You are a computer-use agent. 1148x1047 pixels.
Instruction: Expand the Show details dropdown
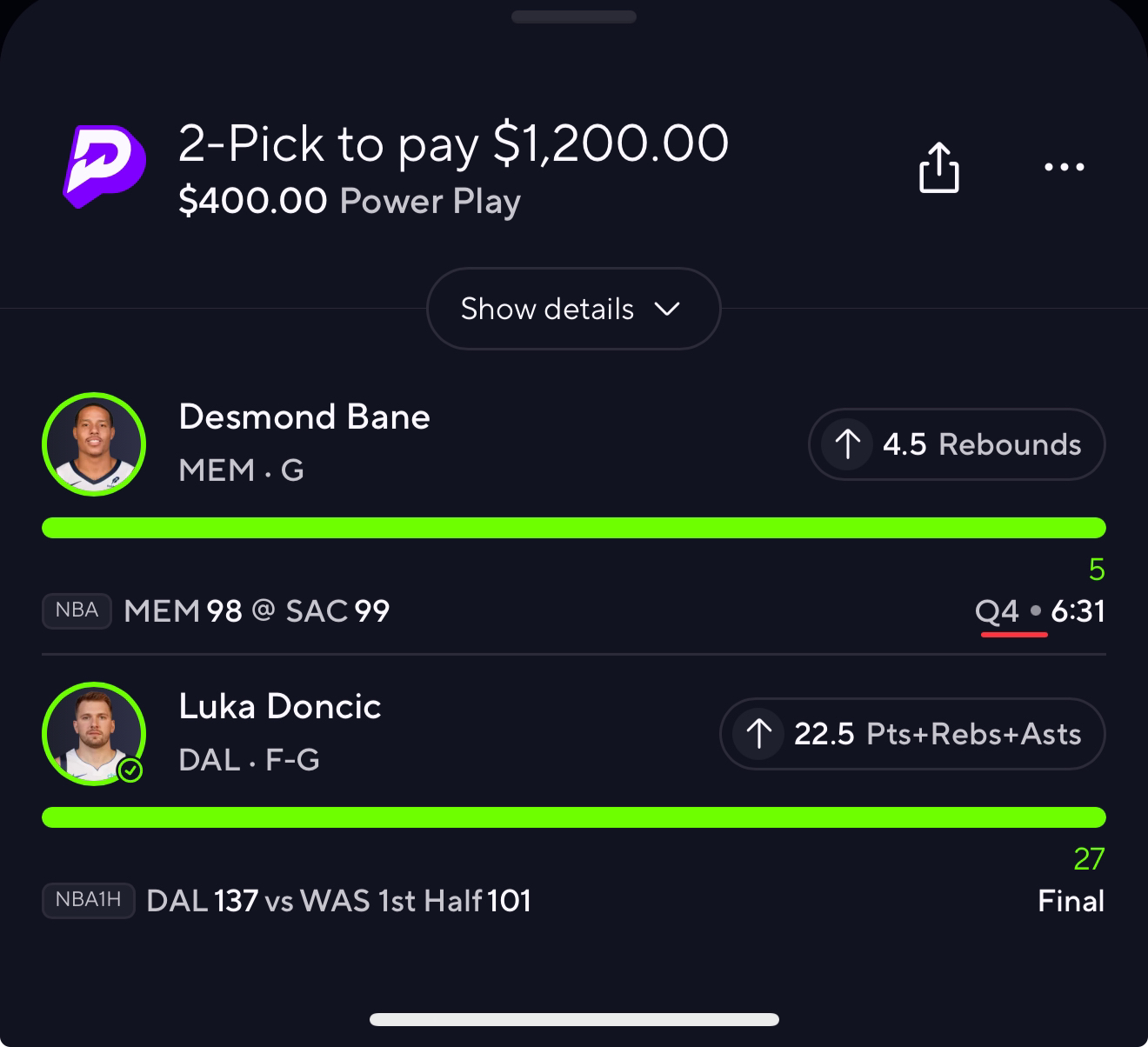point(574,309)
